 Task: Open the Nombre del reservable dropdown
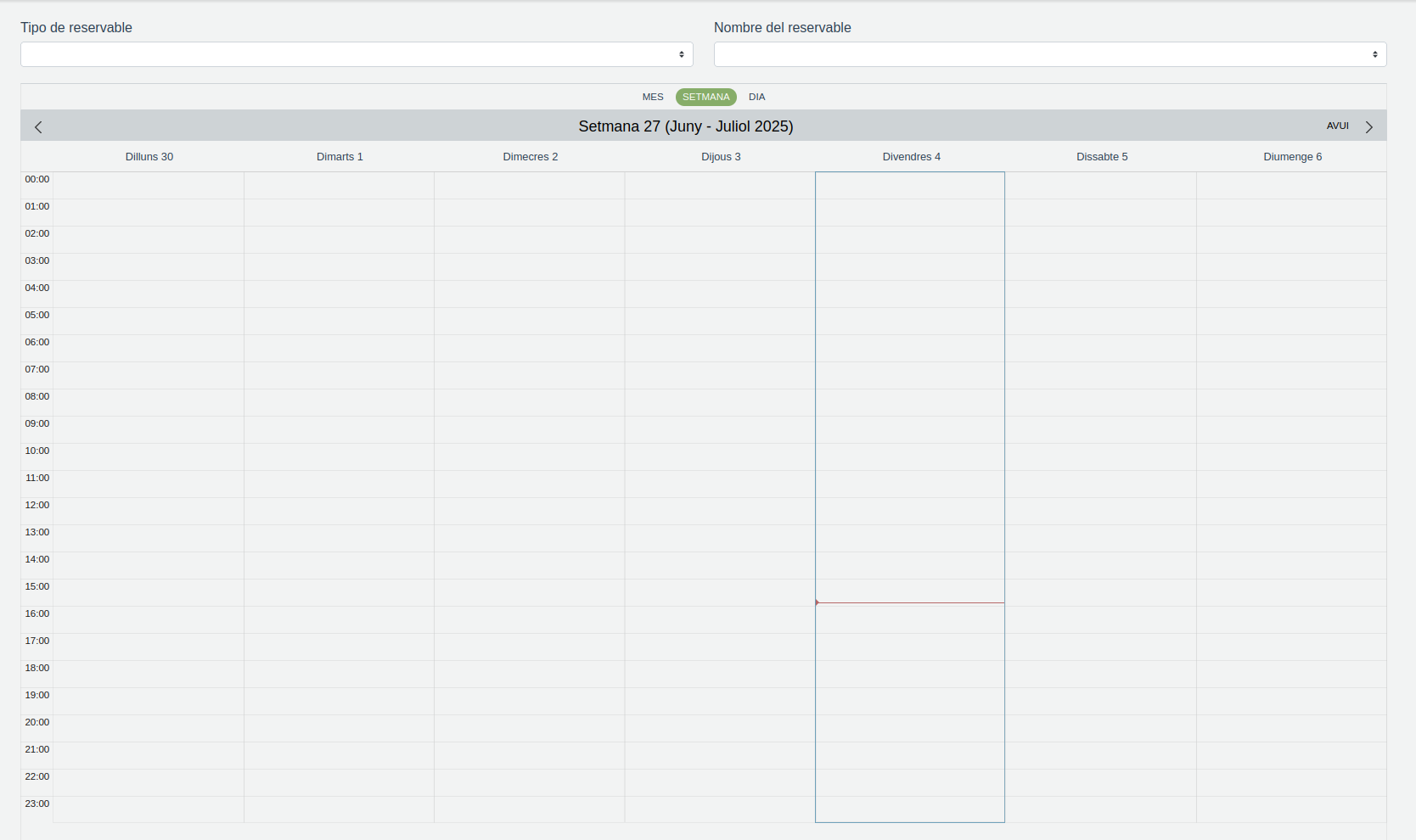point(1049,54)
